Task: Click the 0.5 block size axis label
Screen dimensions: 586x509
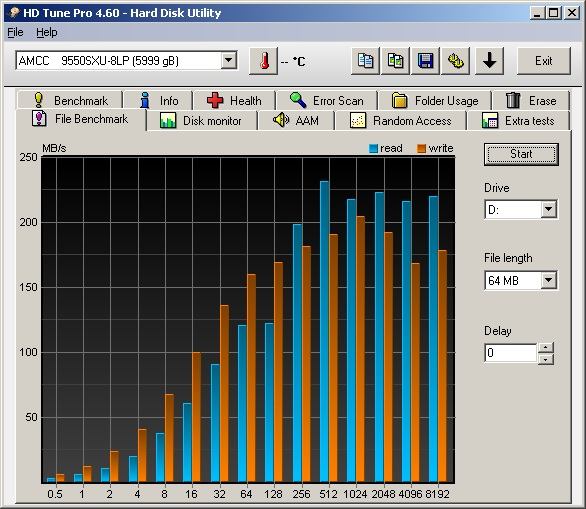Action: 55,494
